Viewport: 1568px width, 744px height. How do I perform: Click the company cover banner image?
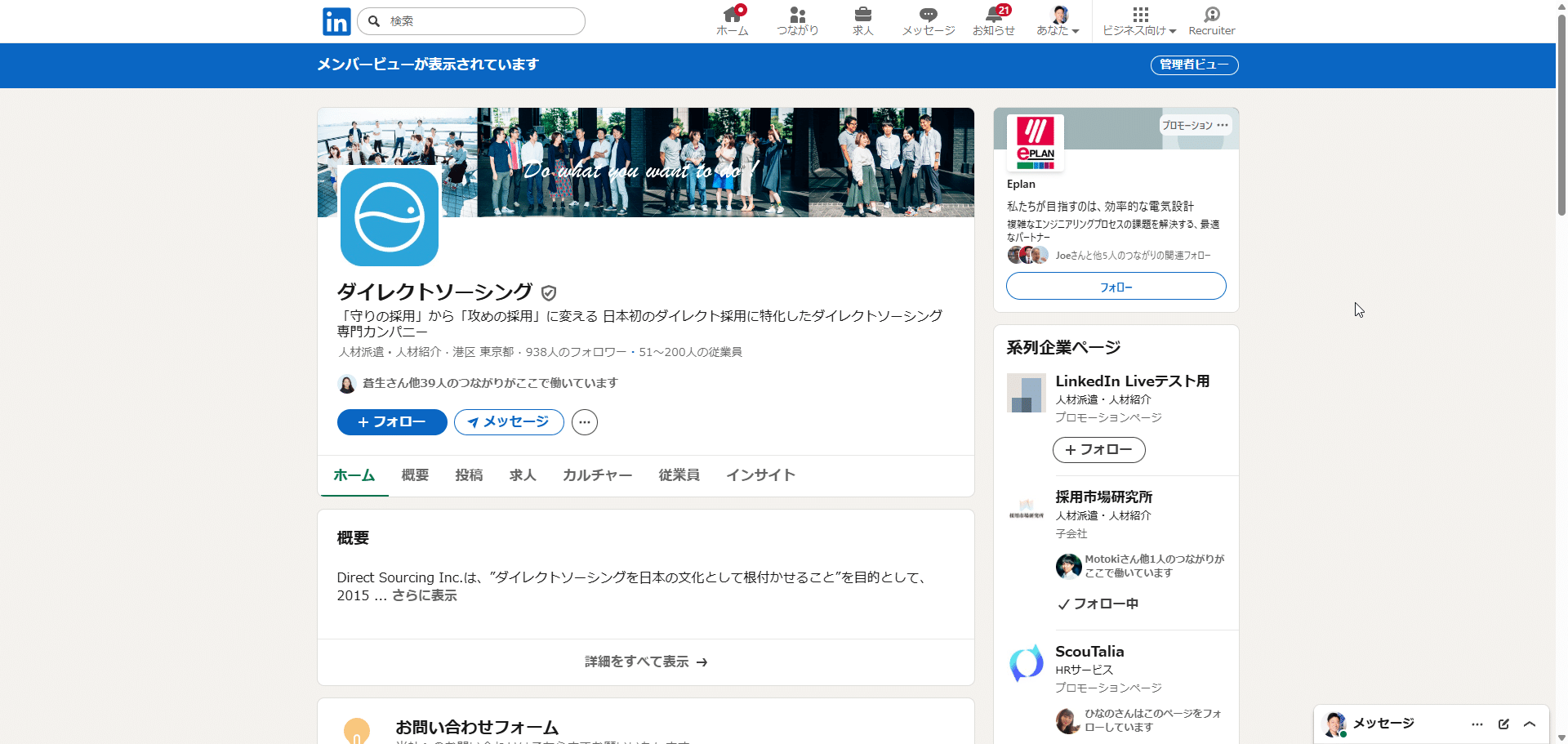645,163
